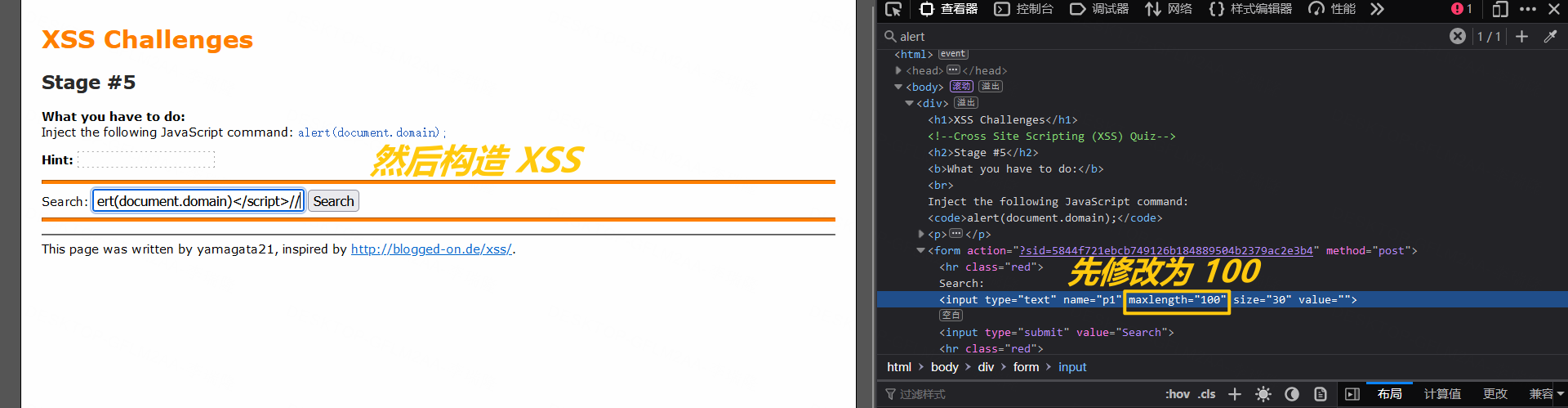This screenshot has height=408, width=1568.
Task: Click the Search text input field
Action: click(198, 201)
